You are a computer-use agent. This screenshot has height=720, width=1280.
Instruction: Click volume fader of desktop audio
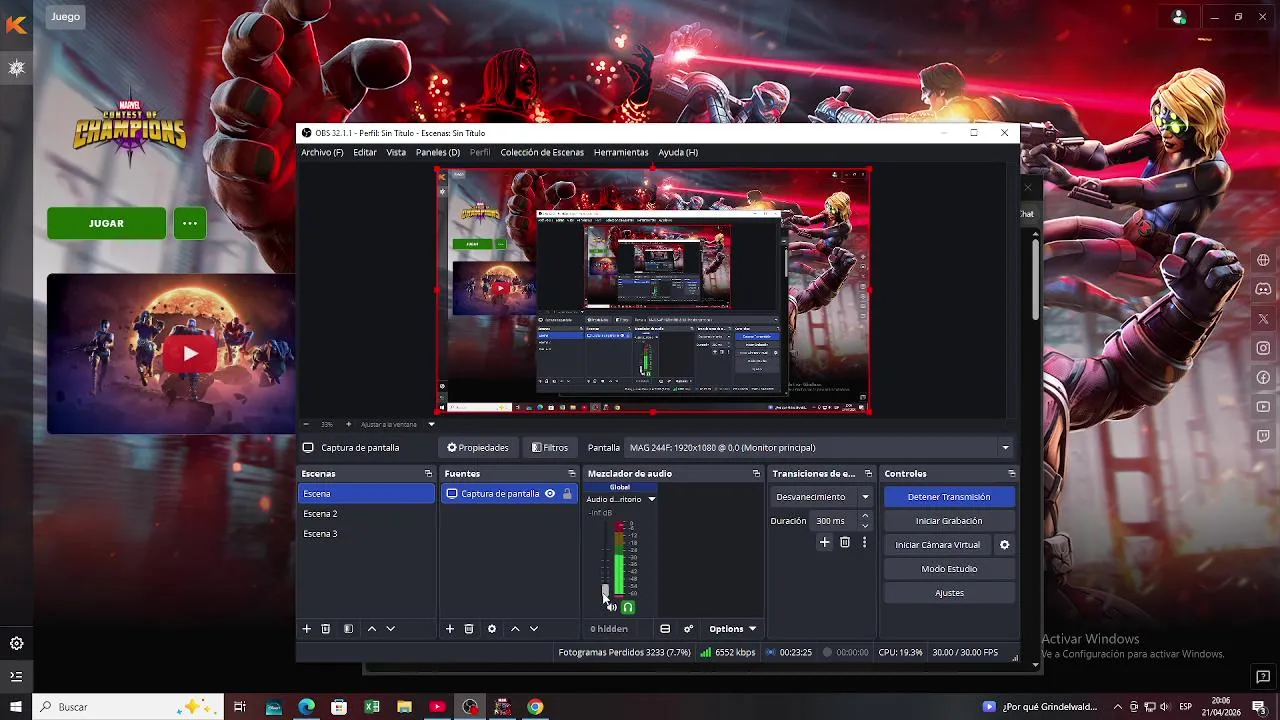605,590
